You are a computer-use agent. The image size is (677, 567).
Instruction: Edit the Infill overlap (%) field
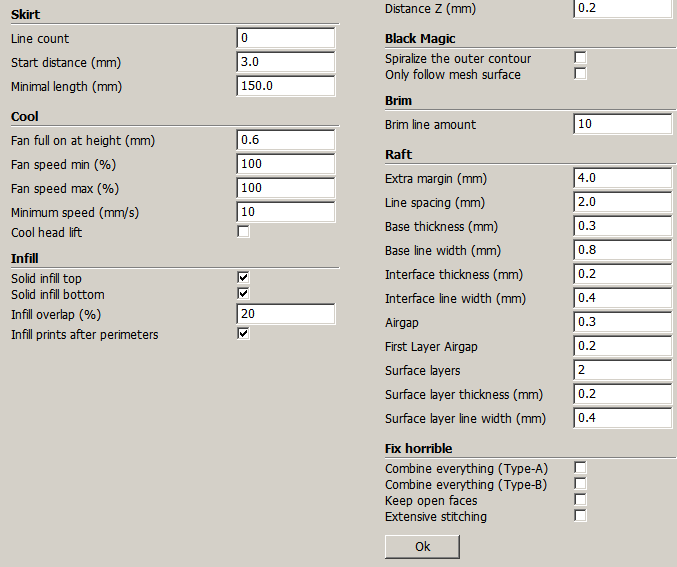click(x=285, y=314)
